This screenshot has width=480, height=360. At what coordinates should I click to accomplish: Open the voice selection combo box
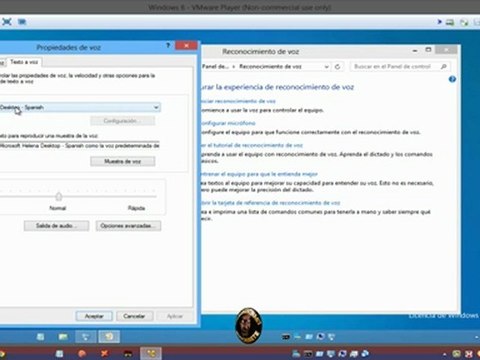(x=79, y=107)
